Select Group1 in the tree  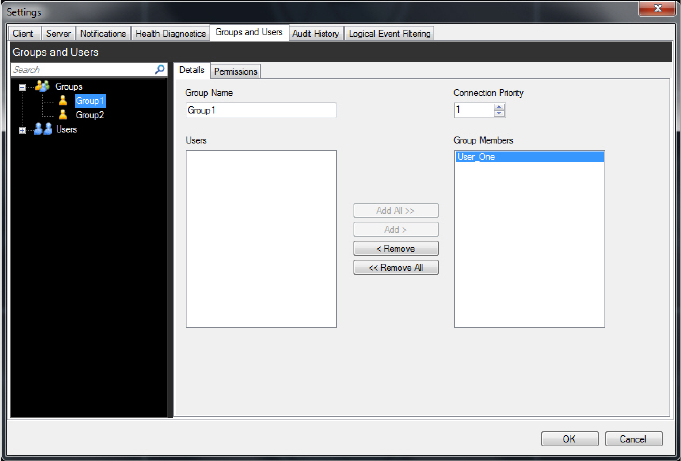(90, 101)
